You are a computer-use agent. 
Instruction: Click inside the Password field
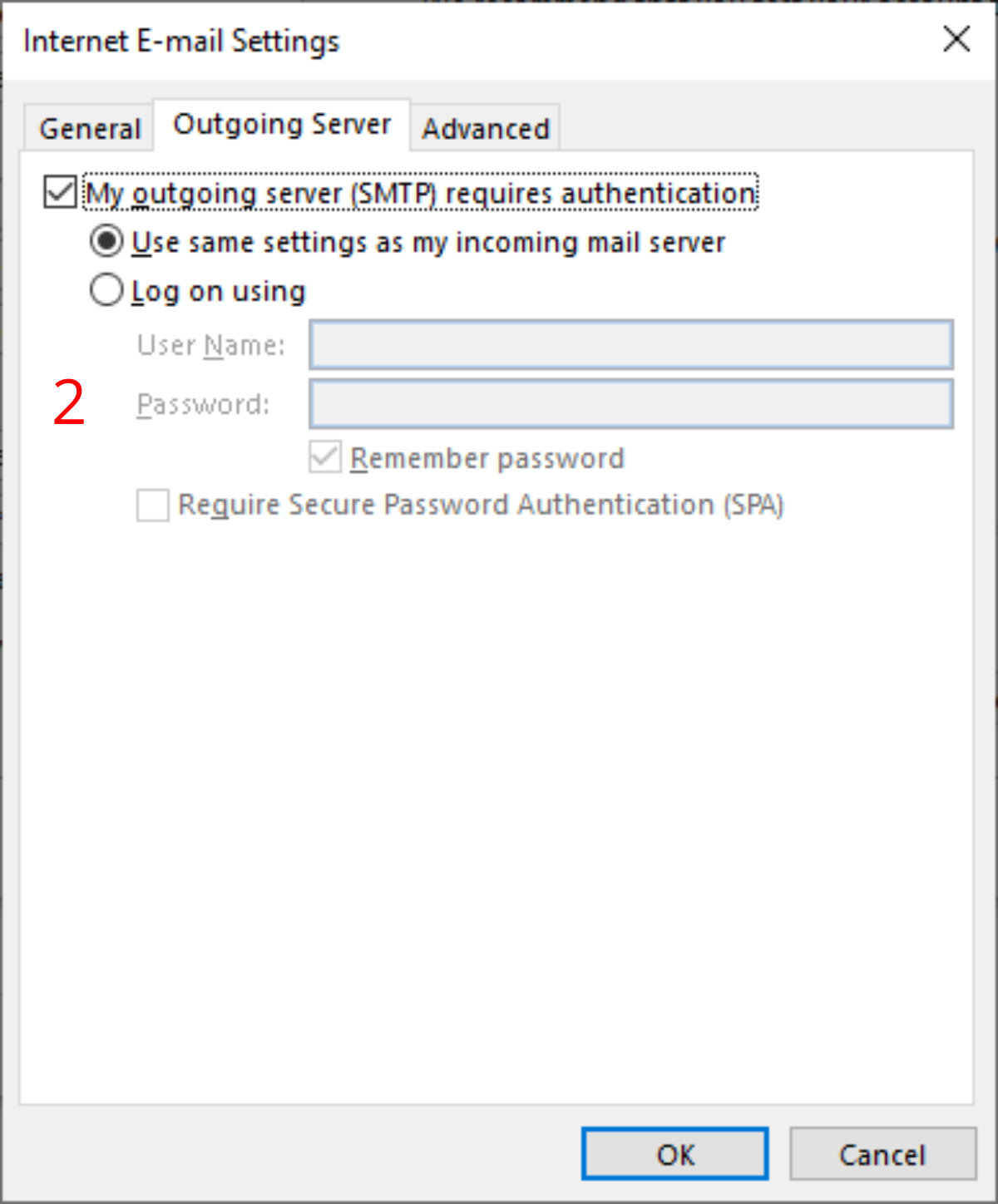point(630,404)
